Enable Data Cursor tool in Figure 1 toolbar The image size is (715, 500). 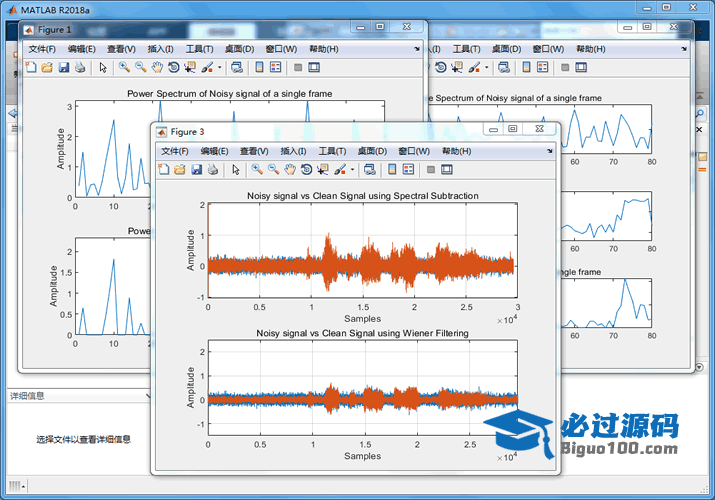[190, 68]
